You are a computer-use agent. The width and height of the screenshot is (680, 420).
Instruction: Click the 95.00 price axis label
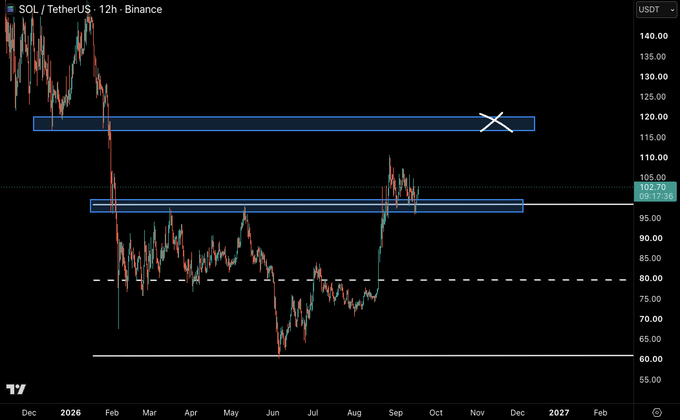(650, 218)
